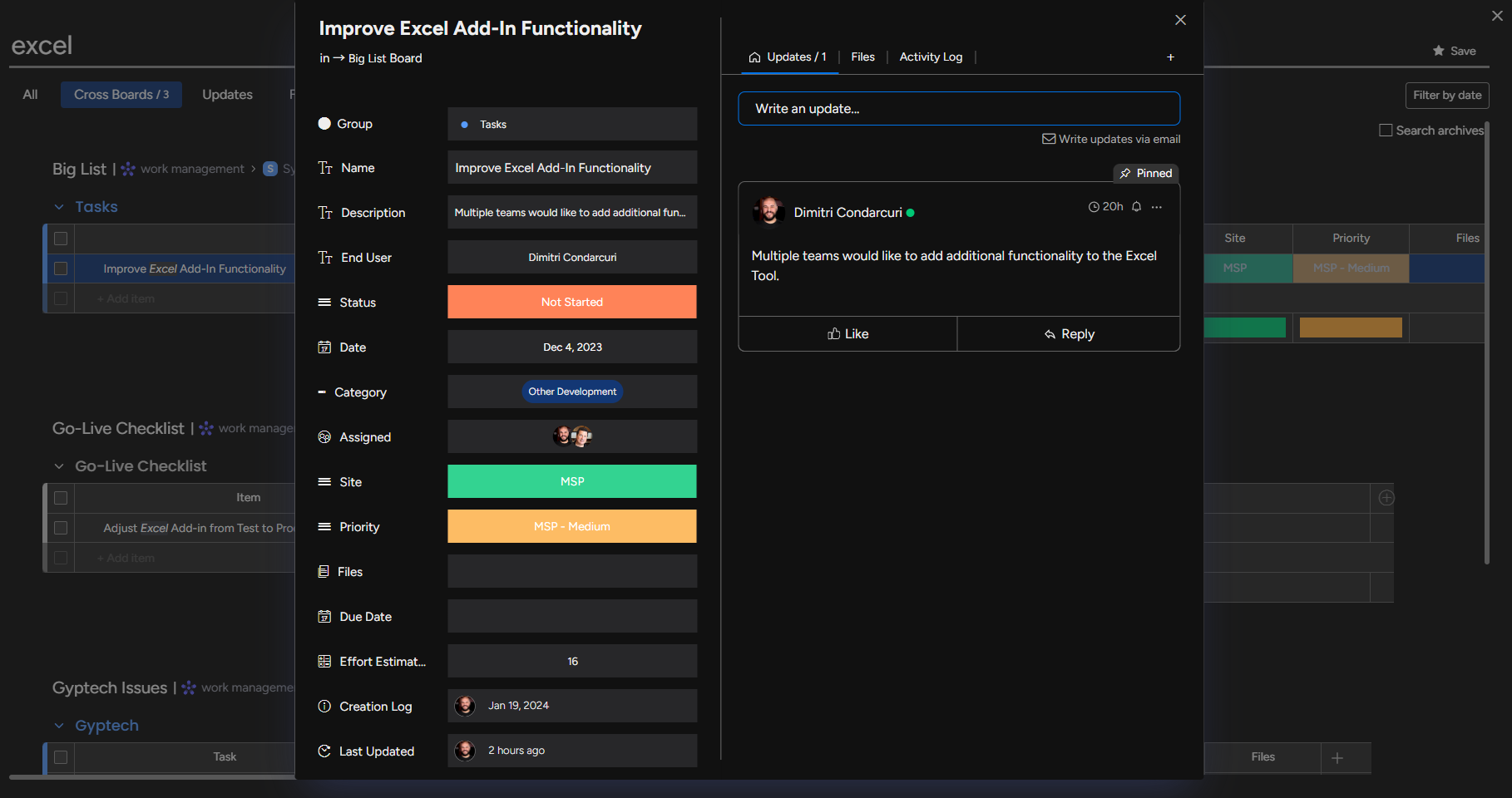Open the Activity Log tab

(x=931, y=57)
